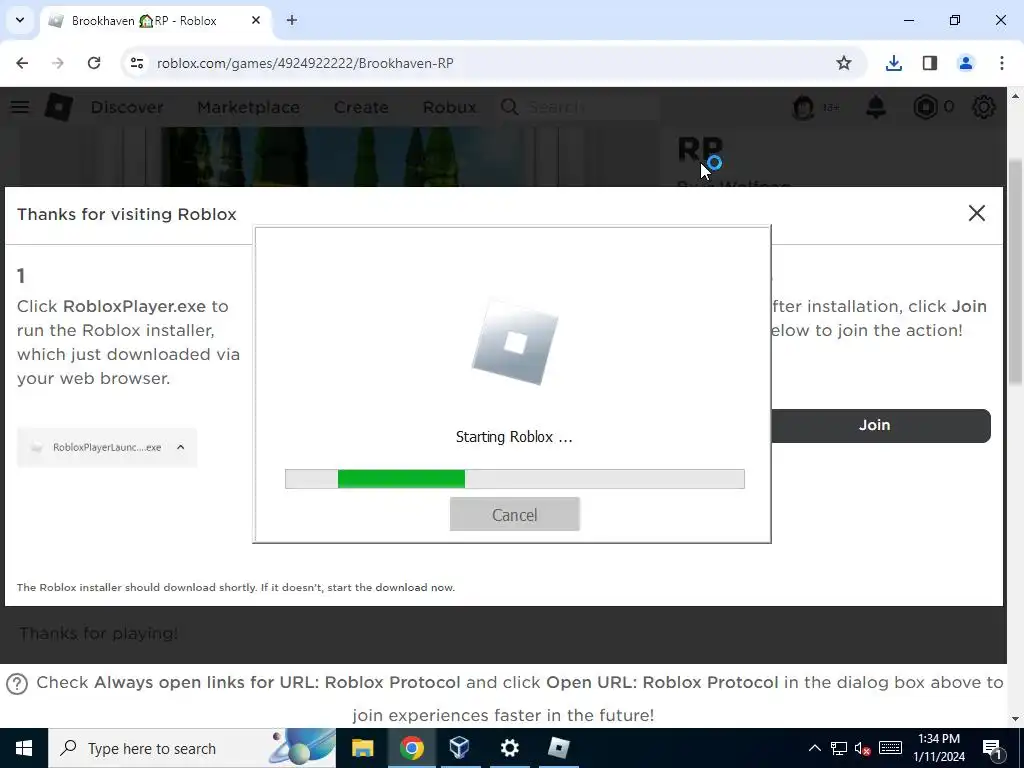
Task: Open the Windows Start menu
Action: point(24,748)
